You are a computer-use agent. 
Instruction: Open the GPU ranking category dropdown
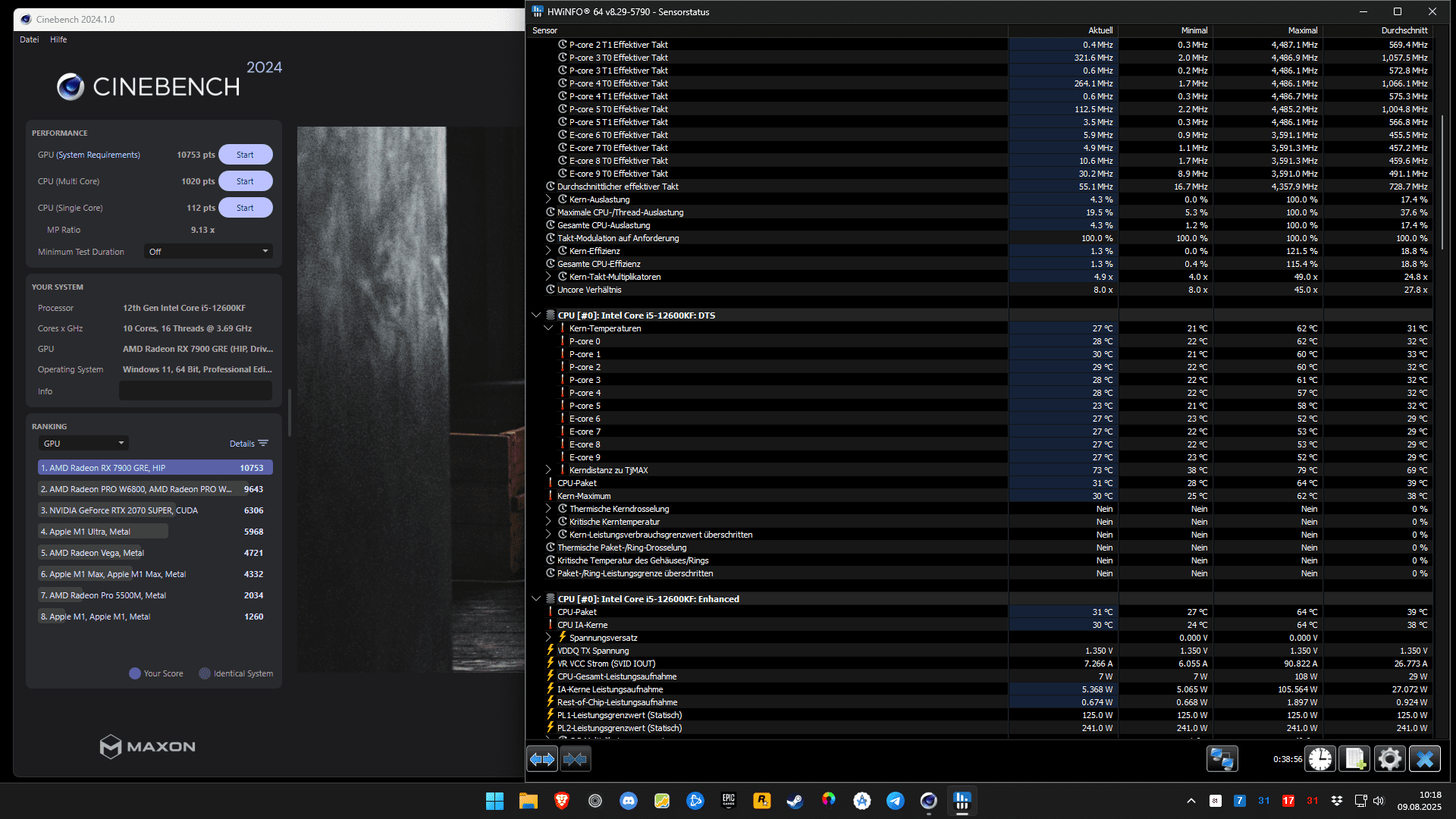point(83,444)
